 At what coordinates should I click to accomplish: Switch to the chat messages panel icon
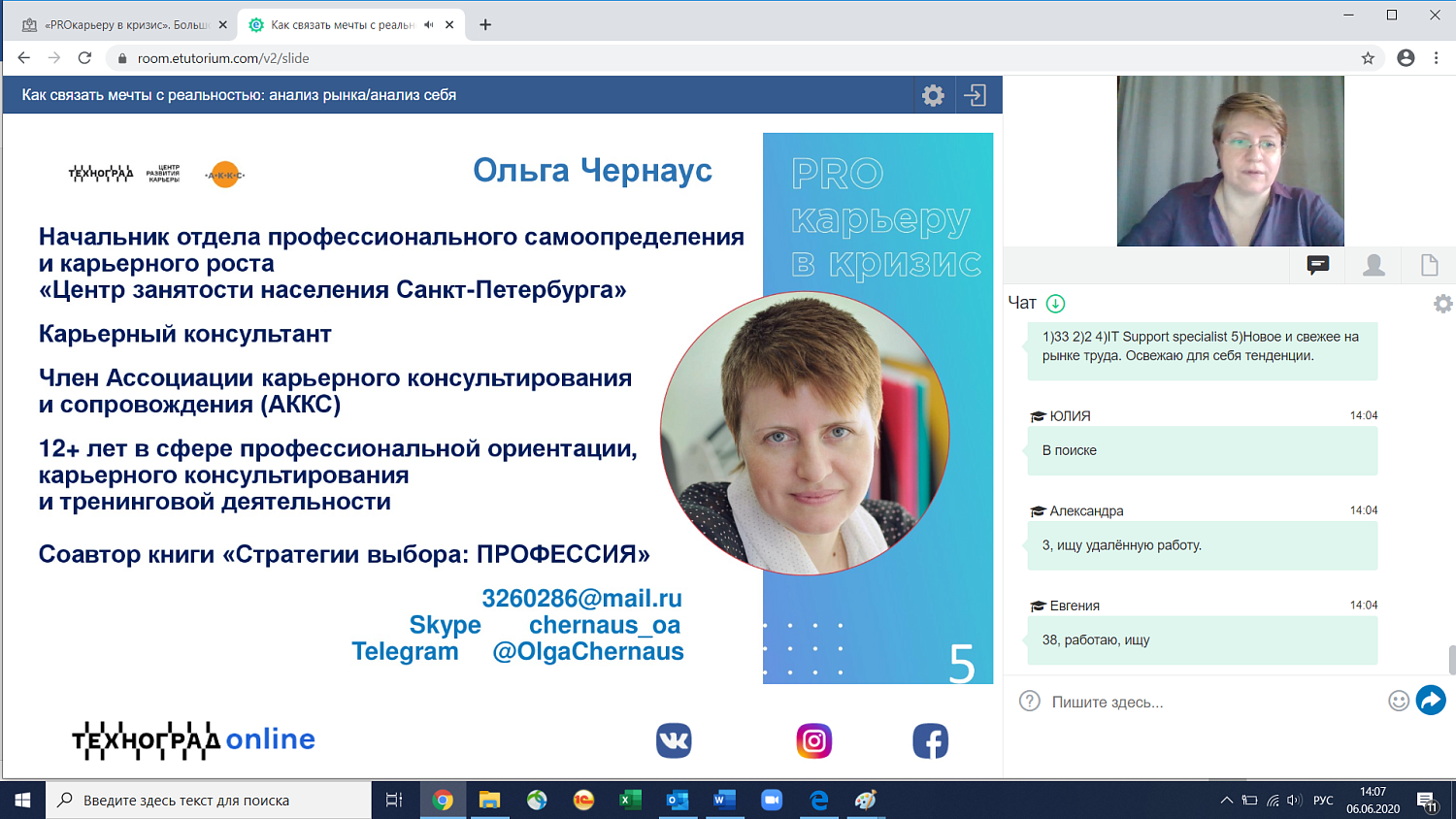(1317, 265)
